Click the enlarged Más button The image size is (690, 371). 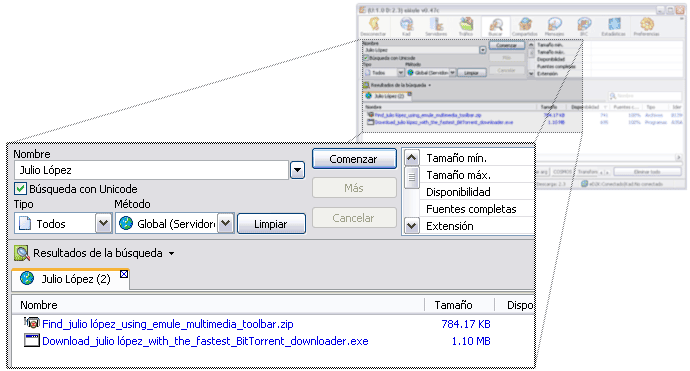(354, 188)
